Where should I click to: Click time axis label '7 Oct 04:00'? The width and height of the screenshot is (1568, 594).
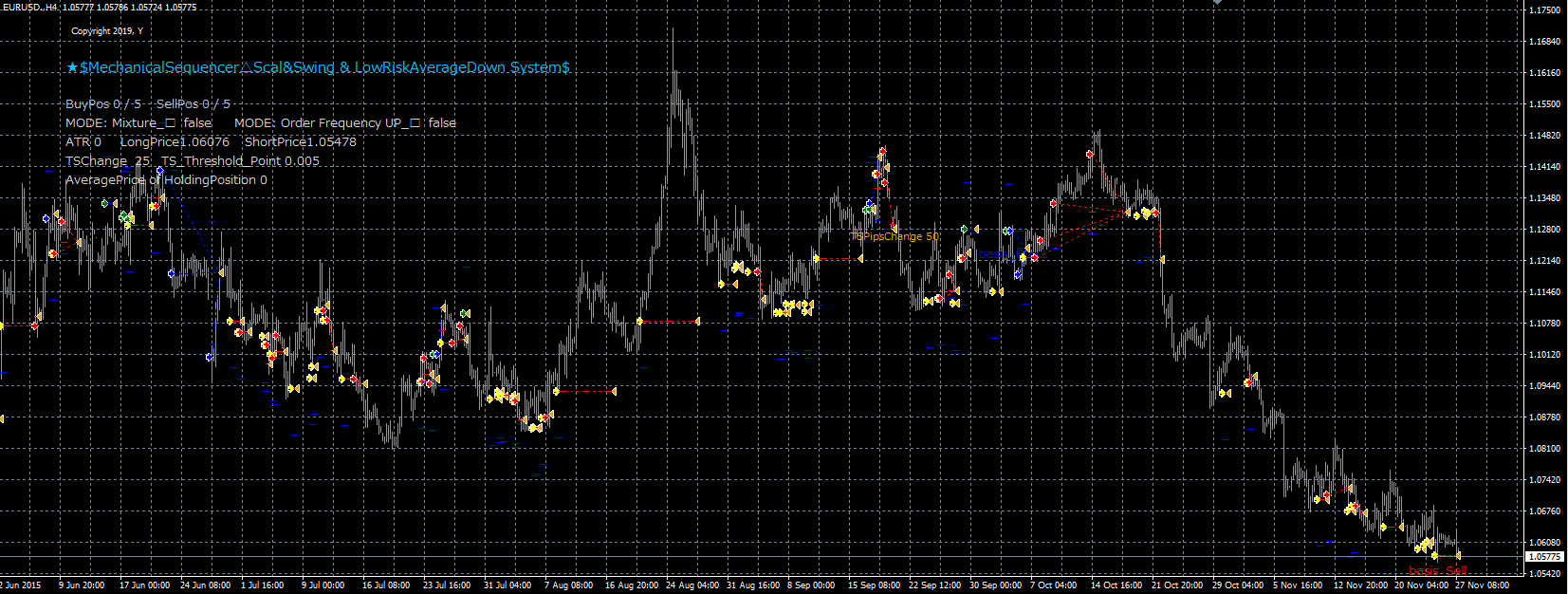1054,585
